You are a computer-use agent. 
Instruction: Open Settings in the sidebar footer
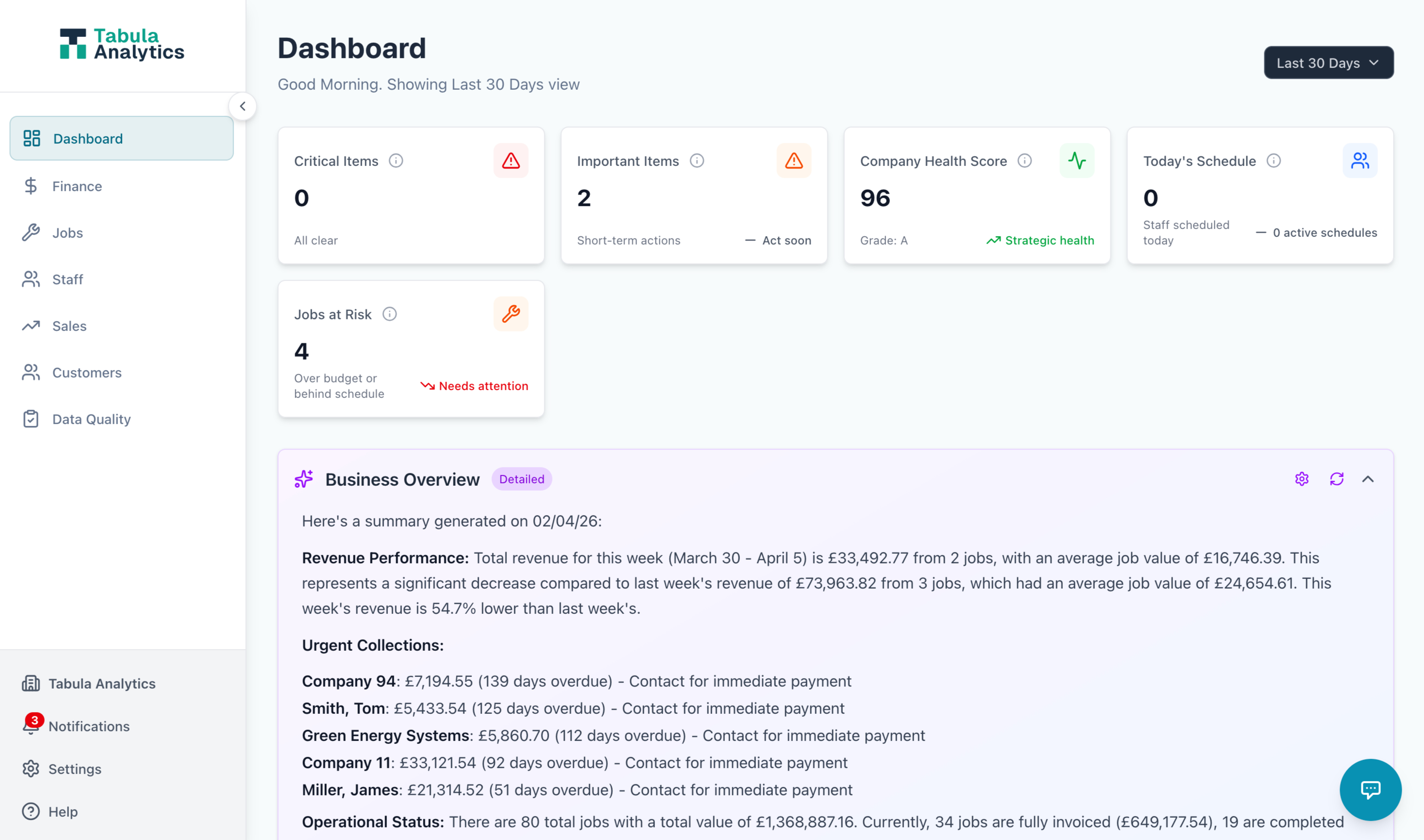point(75,769)
